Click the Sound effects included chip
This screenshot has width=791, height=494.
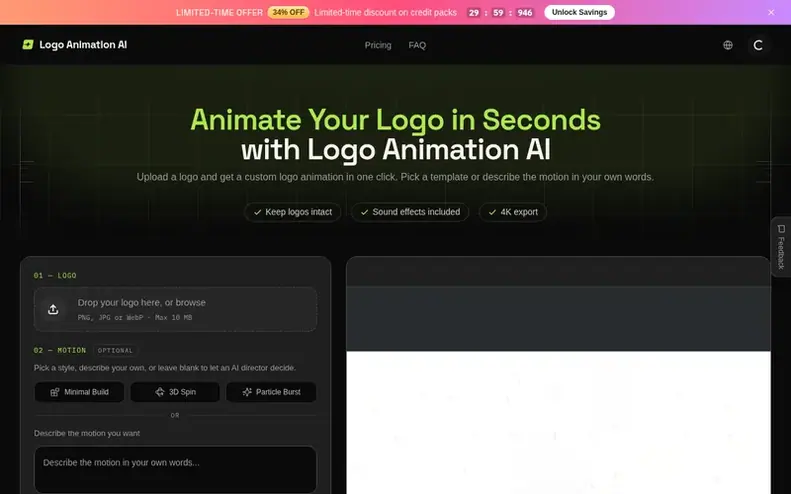click(x=410, y=212)
